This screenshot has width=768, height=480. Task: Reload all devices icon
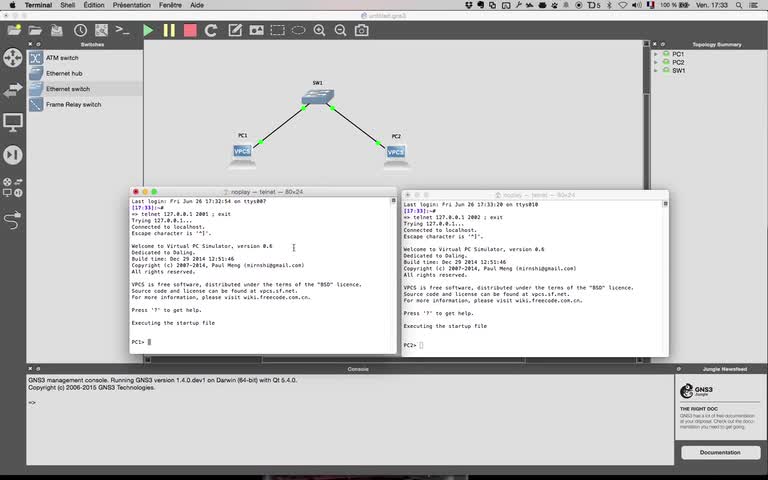coord(211,30)
